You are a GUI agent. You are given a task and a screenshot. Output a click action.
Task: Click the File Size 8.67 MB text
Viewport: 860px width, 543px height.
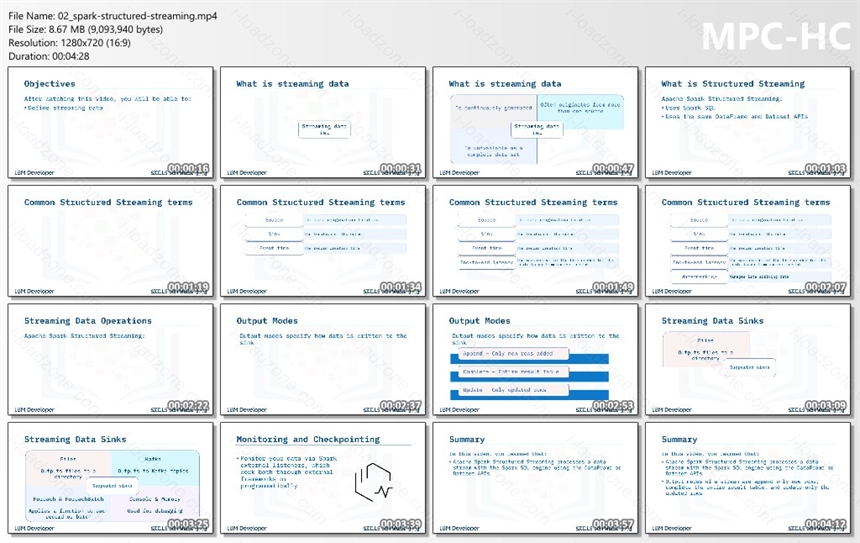(86, 30)
